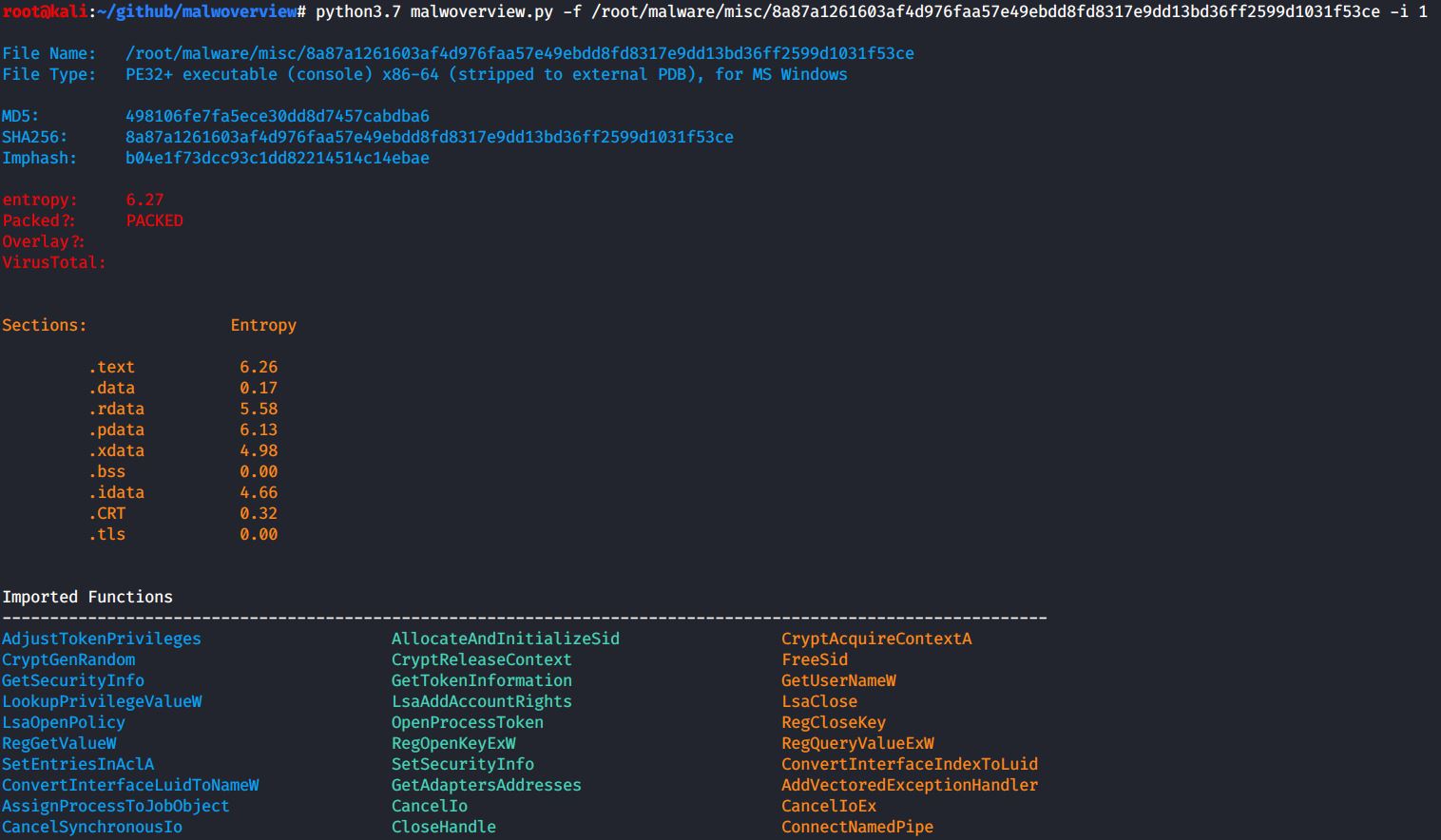Click the .idata entropy value 4.66
Image resolution: width=1441 pixels, height=840 pixels.
click(259, 492)
